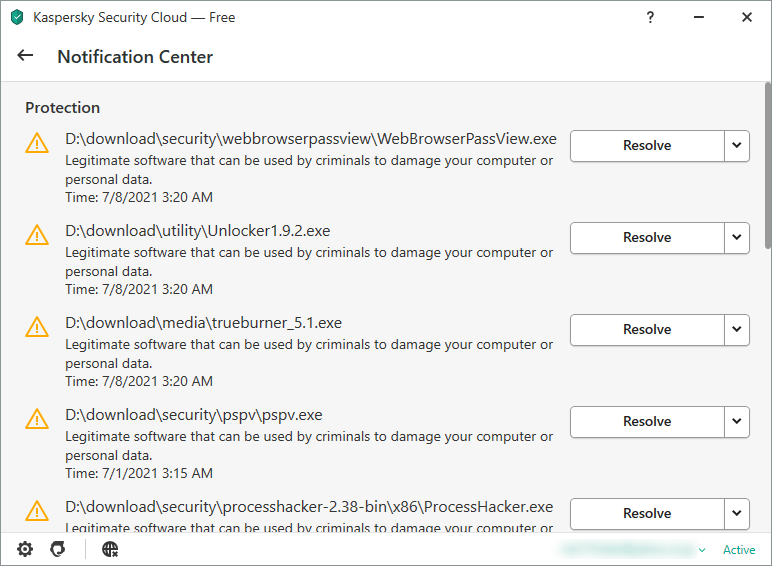Image resolution: width=772 pixels, height=566 pixels.
Task: Click the blurred account email
Action: (628, 549)
